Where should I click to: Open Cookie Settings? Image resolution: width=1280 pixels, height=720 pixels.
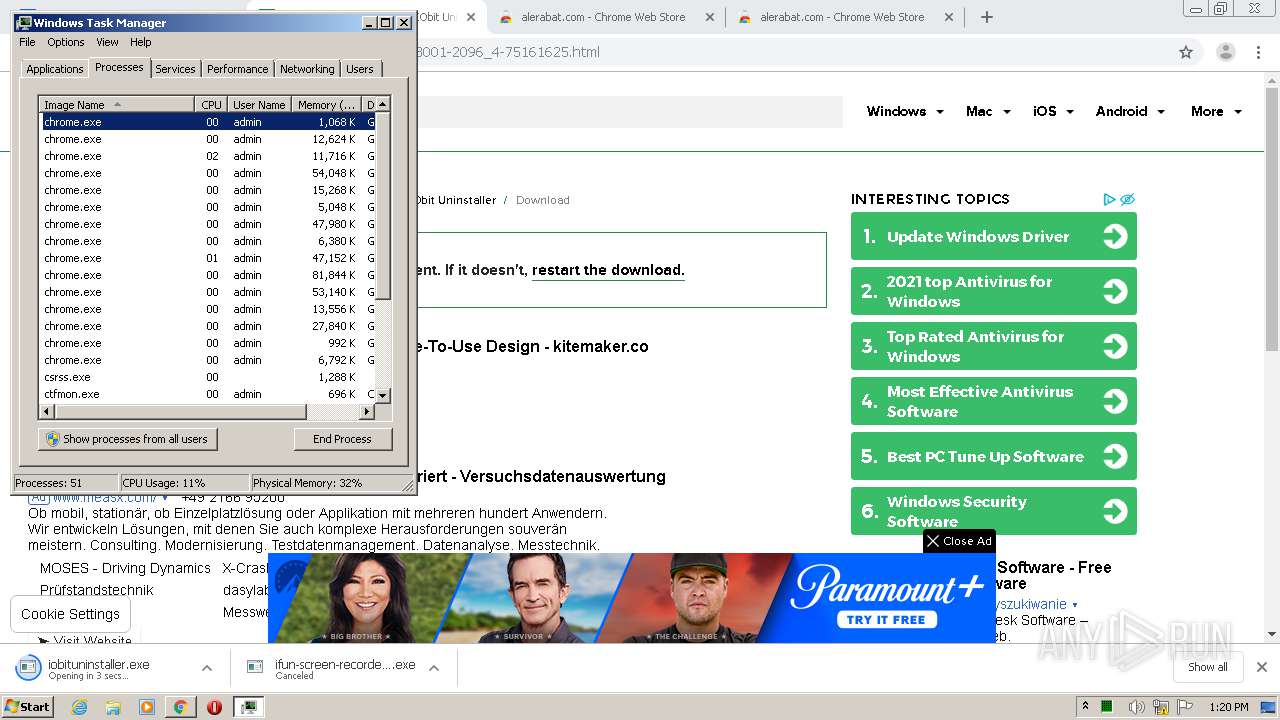pos(70,614)
